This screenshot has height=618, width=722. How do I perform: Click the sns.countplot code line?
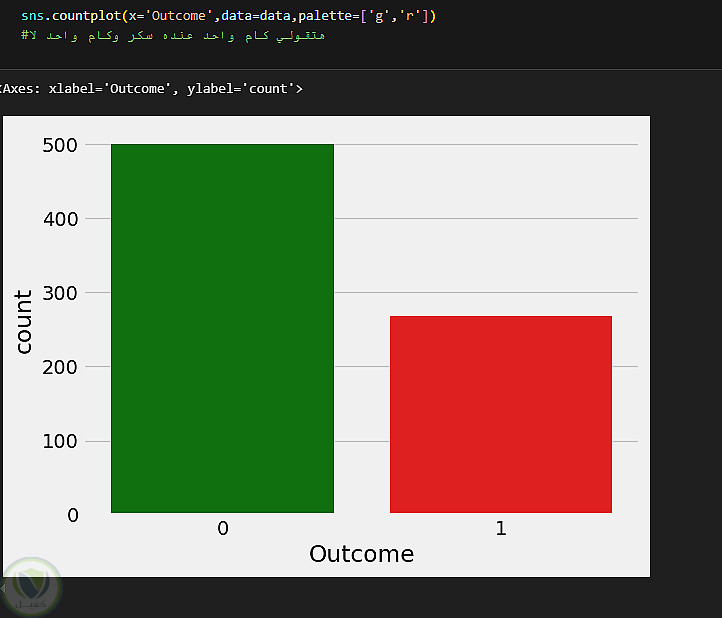[x=228, y=17]
